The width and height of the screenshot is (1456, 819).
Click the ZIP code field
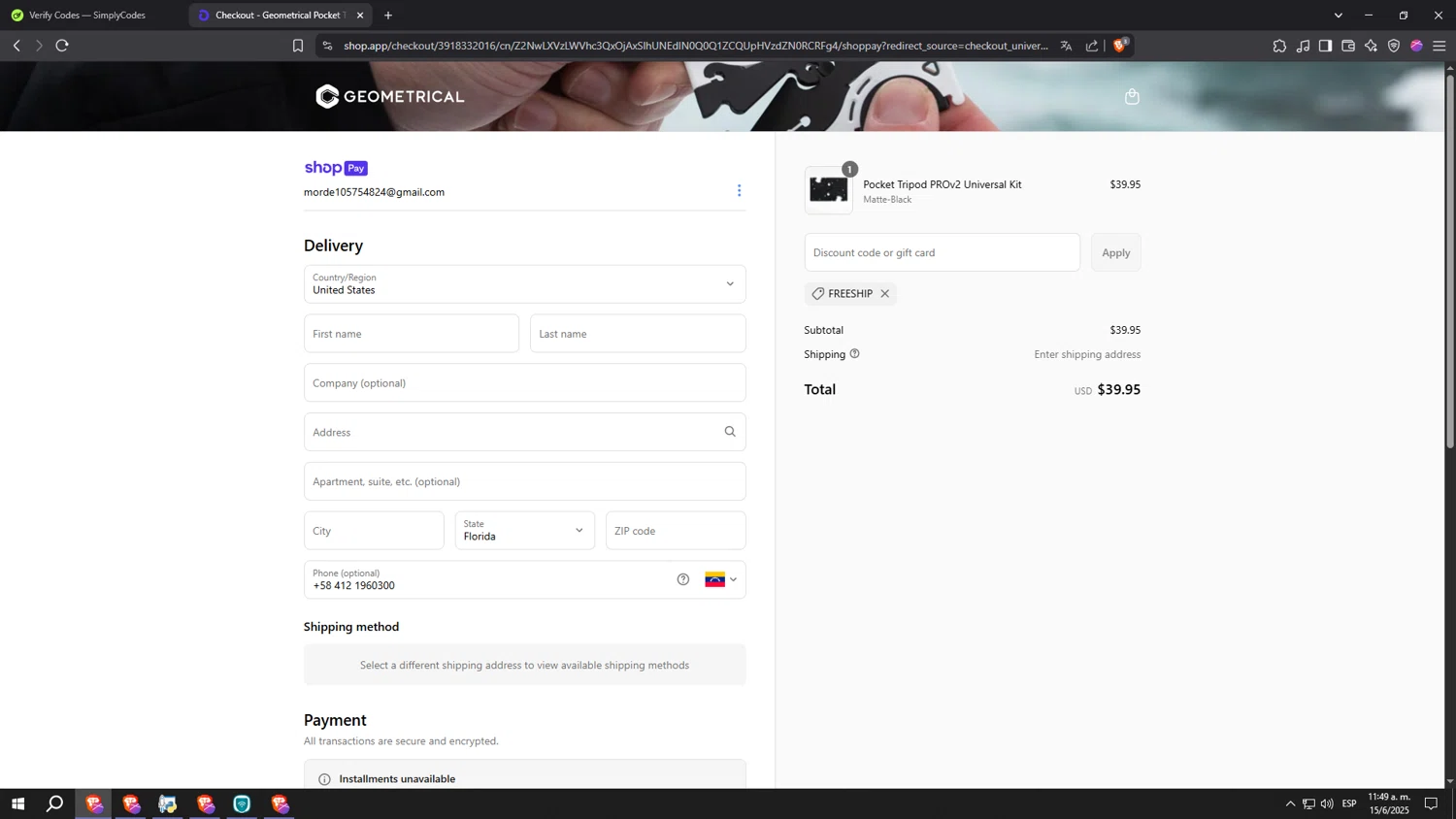[676, 531]
